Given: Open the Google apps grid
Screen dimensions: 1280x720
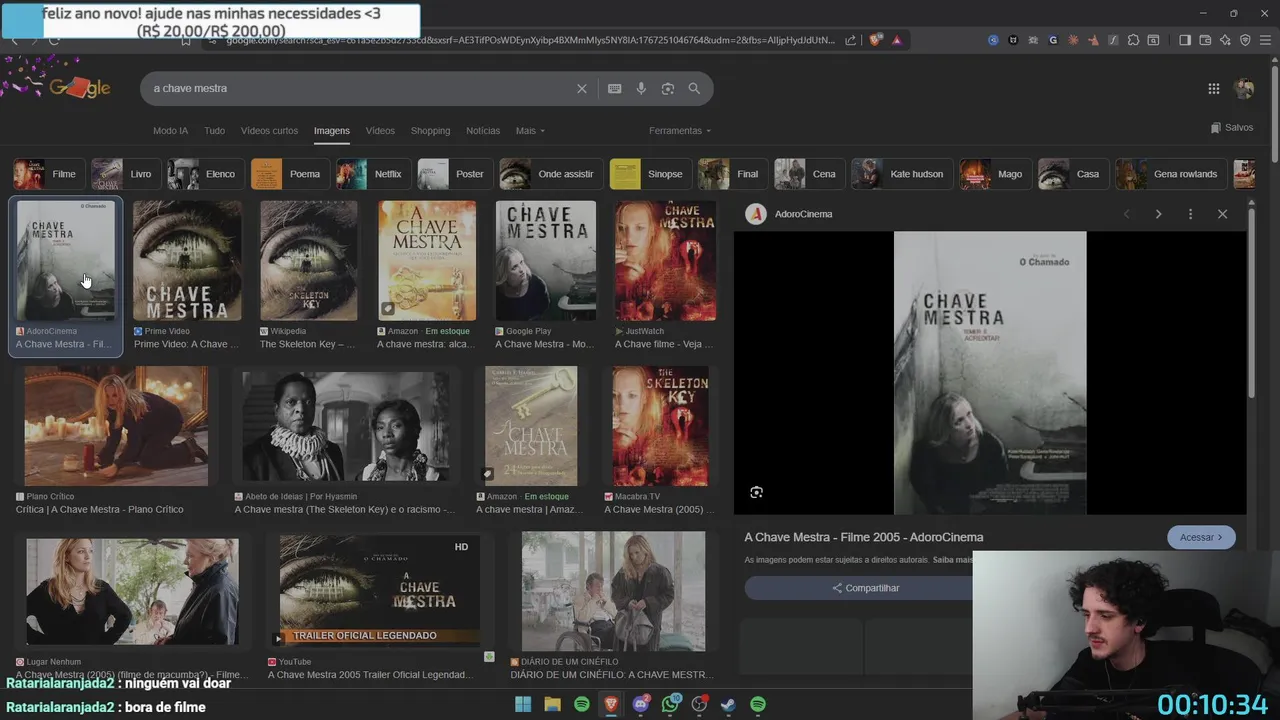Looking at the screenshot, I should (x=1213, y=89).
